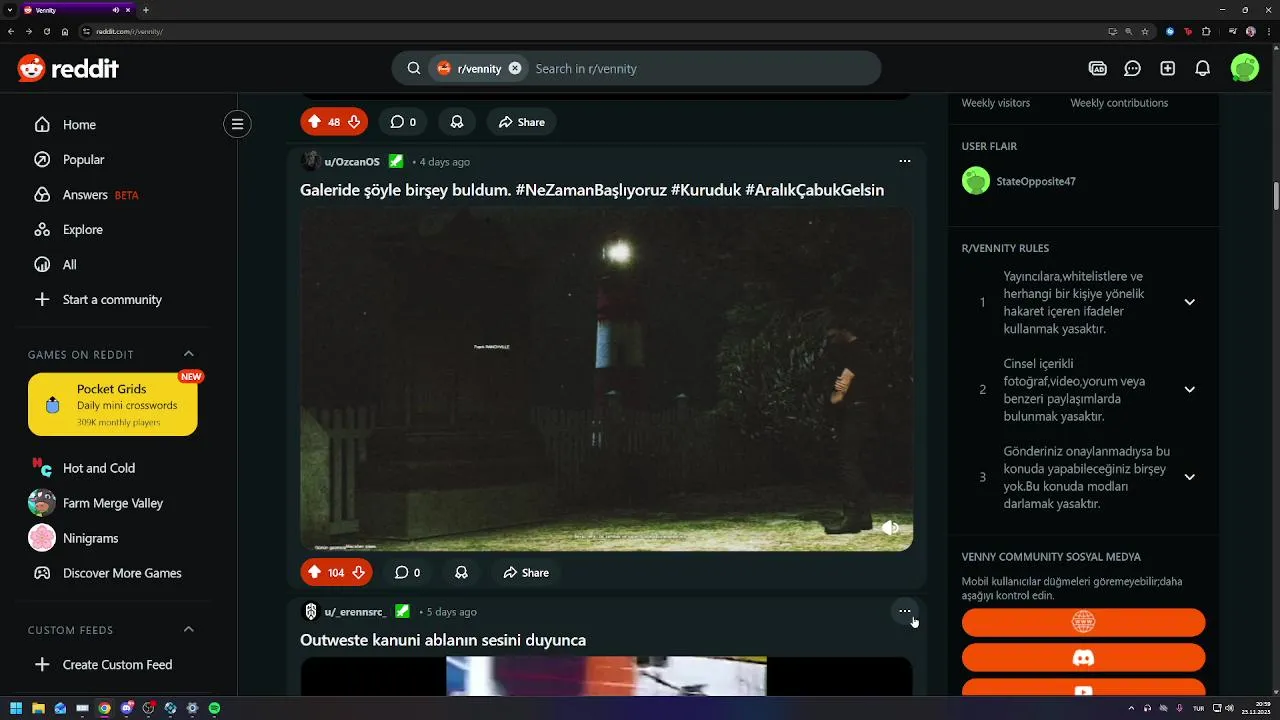Upvote the post with 104 points

coord(314,572)
